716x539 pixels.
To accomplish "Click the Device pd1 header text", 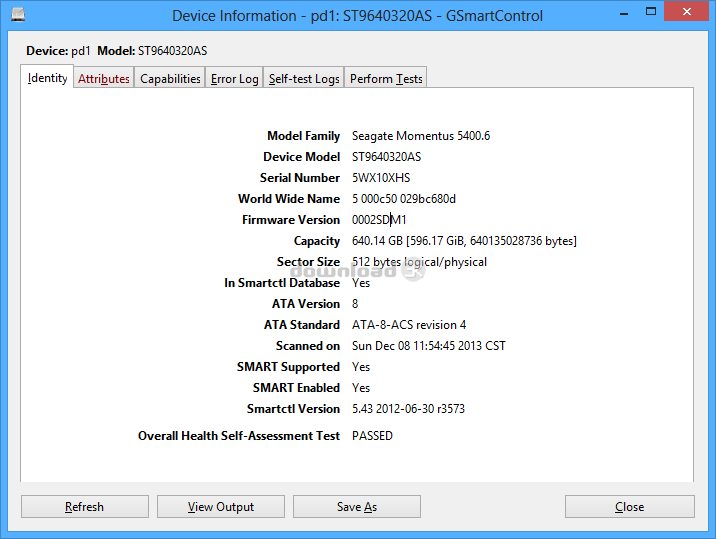I will [58, 51].
